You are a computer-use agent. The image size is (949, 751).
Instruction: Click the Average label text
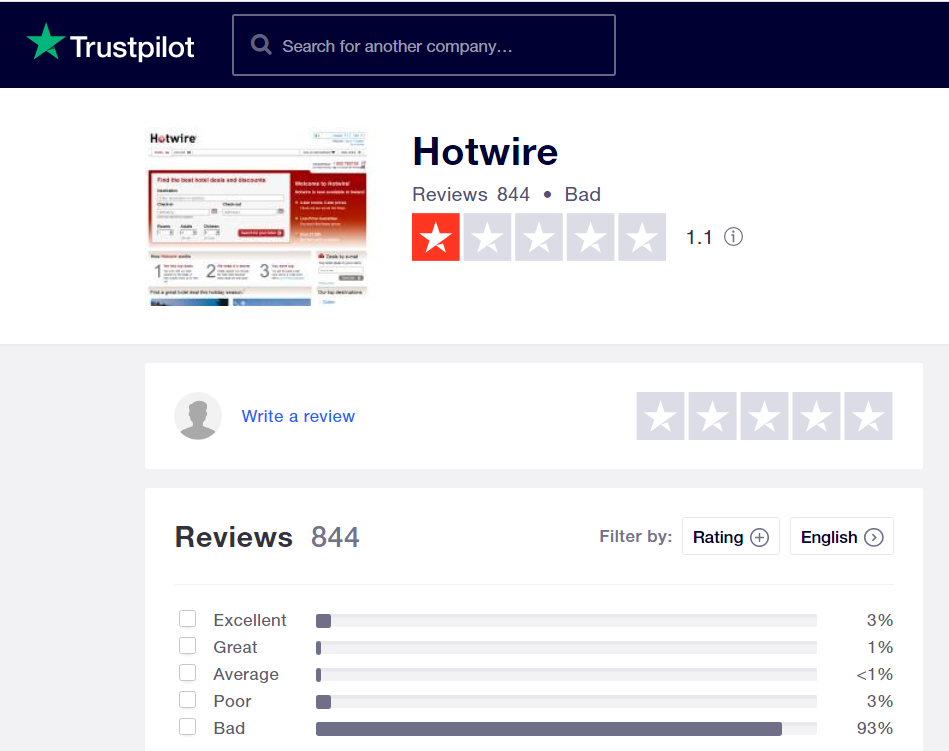click(x=246, y=674)
